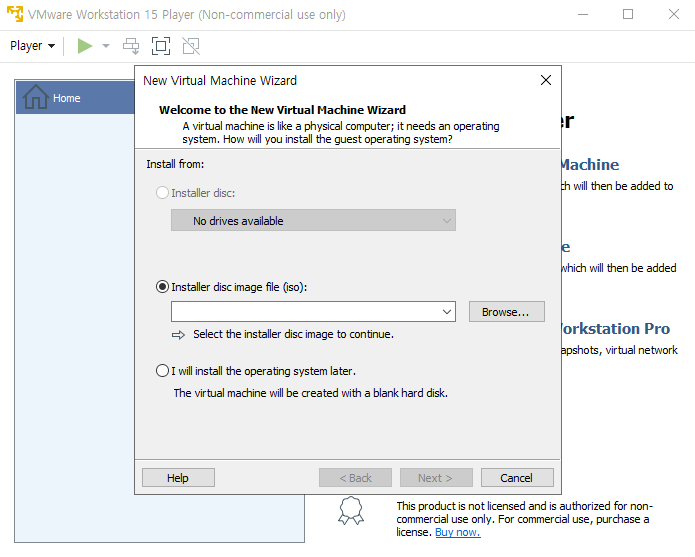Click the green Power On play icon
This screenshot has width=695, height=557.
pos(85,46)
